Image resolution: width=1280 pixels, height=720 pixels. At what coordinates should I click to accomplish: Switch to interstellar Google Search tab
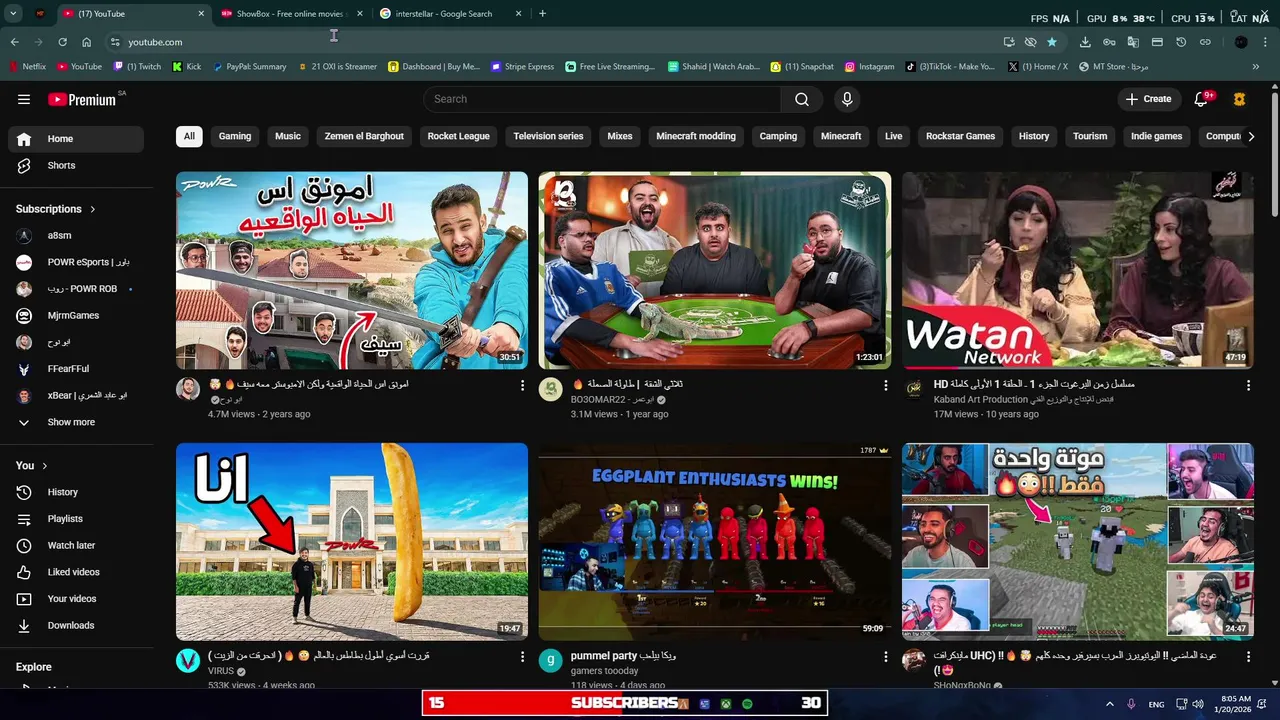pos(448,14)
